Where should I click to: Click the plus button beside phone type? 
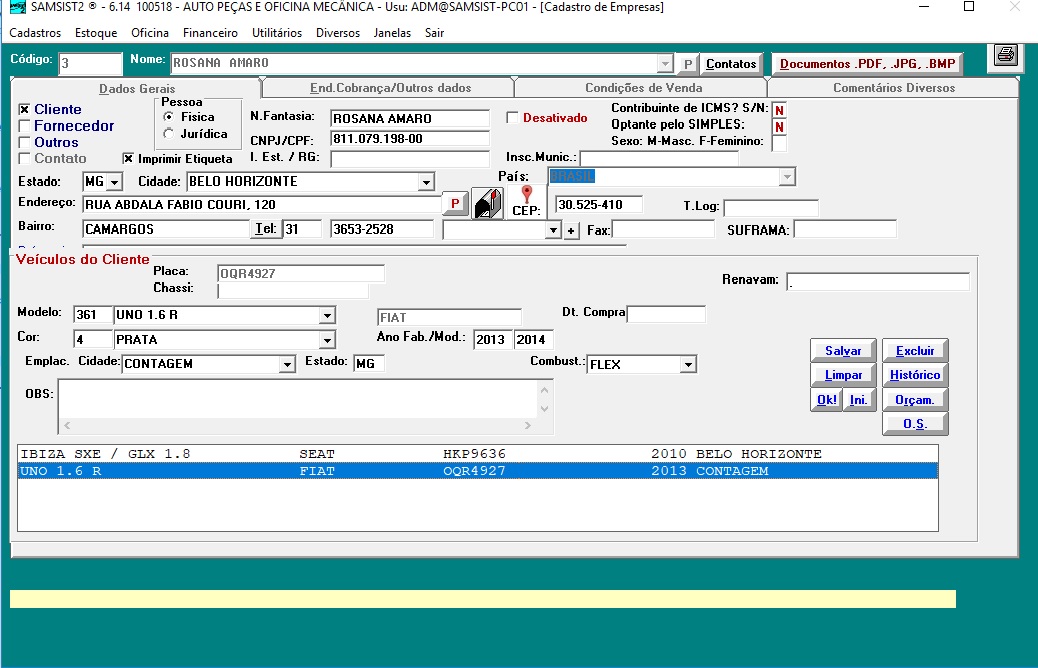(x=571, y=230)
